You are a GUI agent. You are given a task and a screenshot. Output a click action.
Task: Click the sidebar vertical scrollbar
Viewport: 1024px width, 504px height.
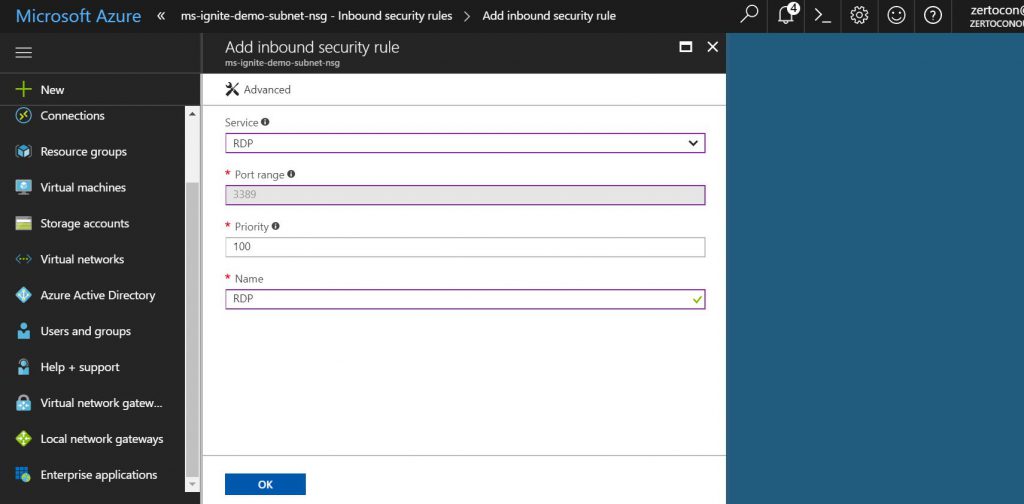192,300
